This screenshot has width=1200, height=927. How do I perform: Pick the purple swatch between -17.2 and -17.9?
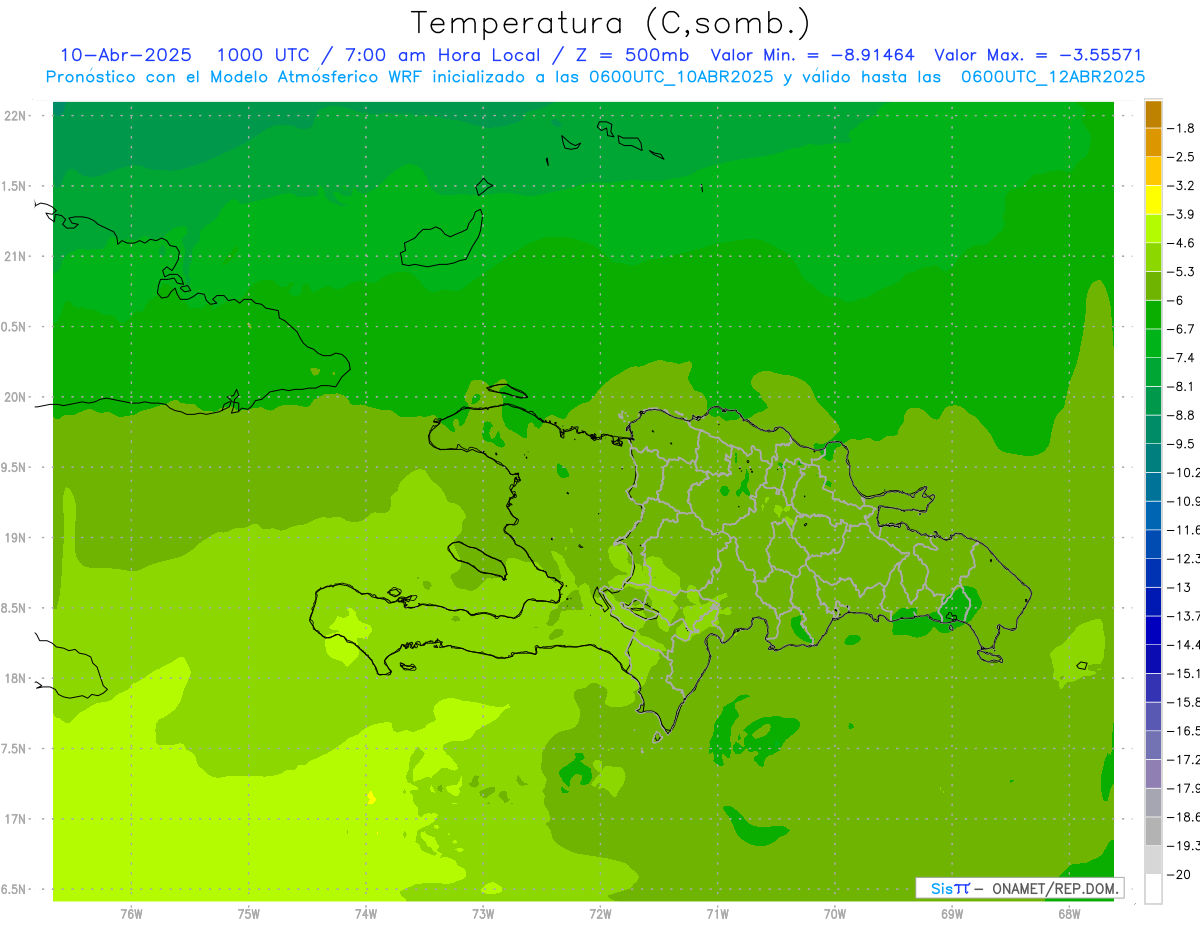point(1153,773)
